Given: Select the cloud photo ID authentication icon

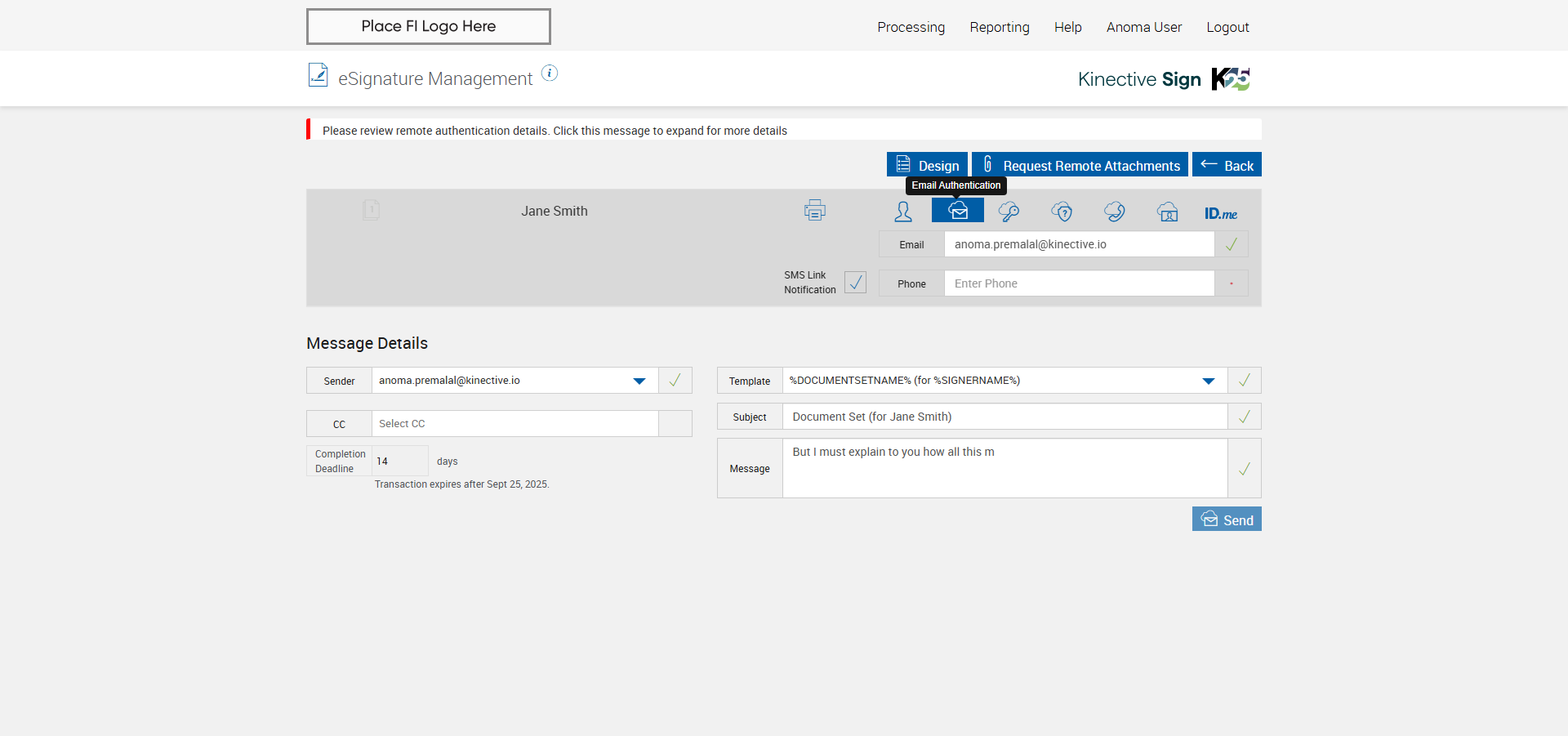Looking at the screenshot, I should tap(1168, 212).
